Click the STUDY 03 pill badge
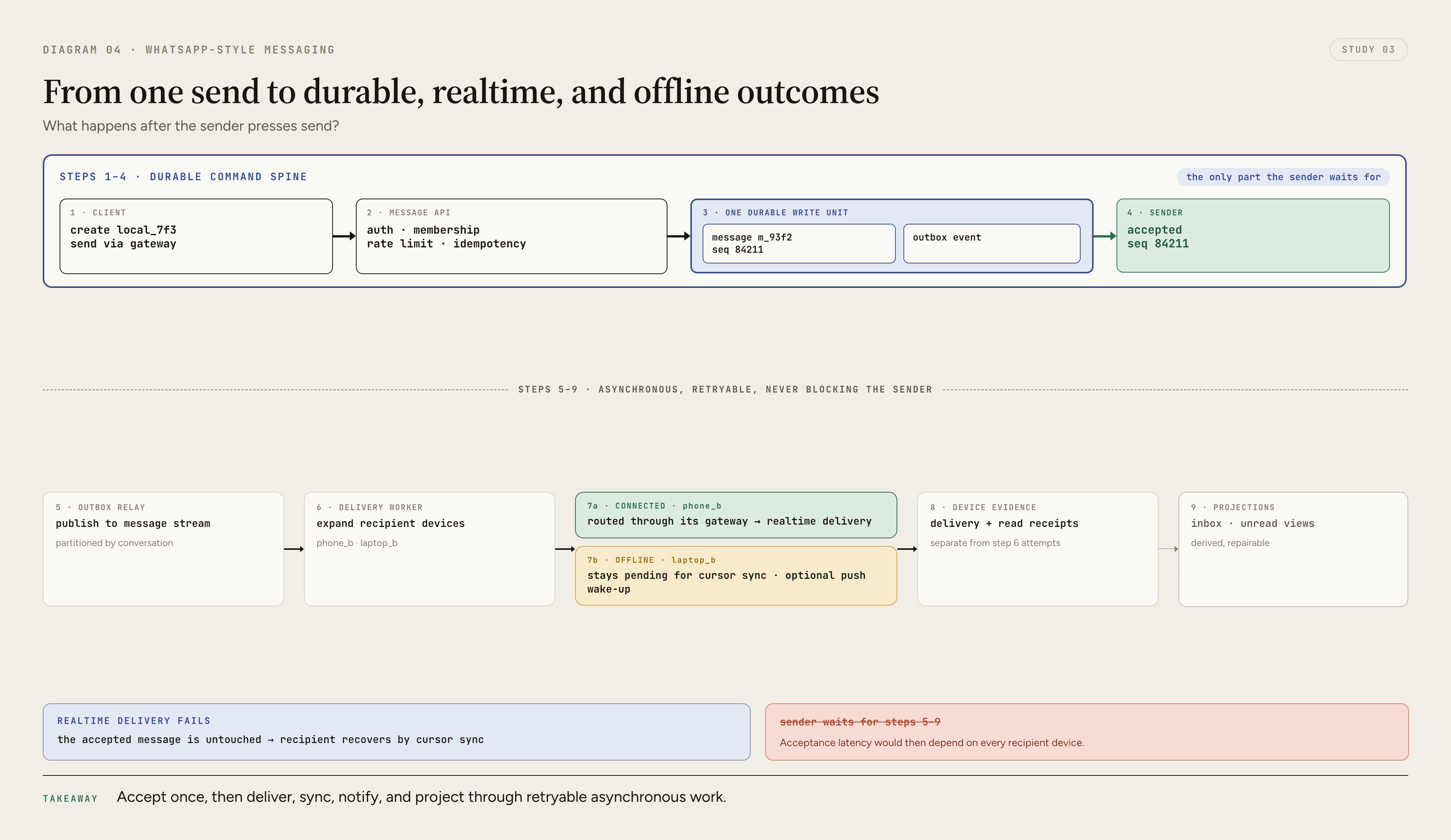The image size is (1451, 840). point(1368,50)
